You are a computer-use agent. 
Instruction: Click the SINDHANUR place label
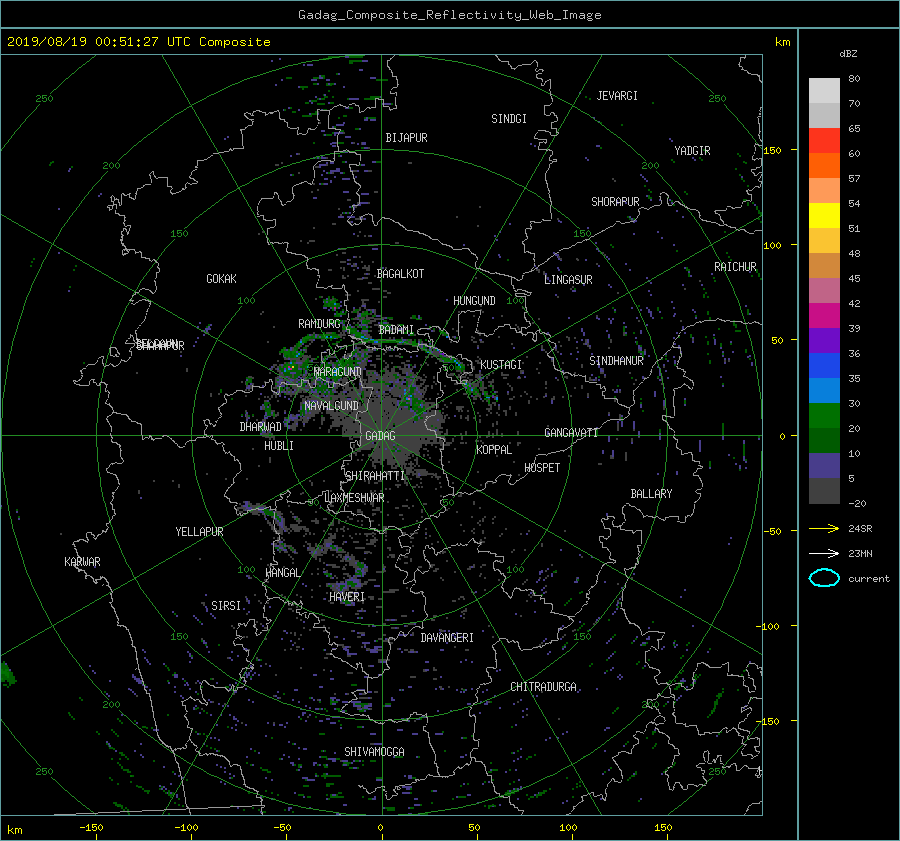616,361
